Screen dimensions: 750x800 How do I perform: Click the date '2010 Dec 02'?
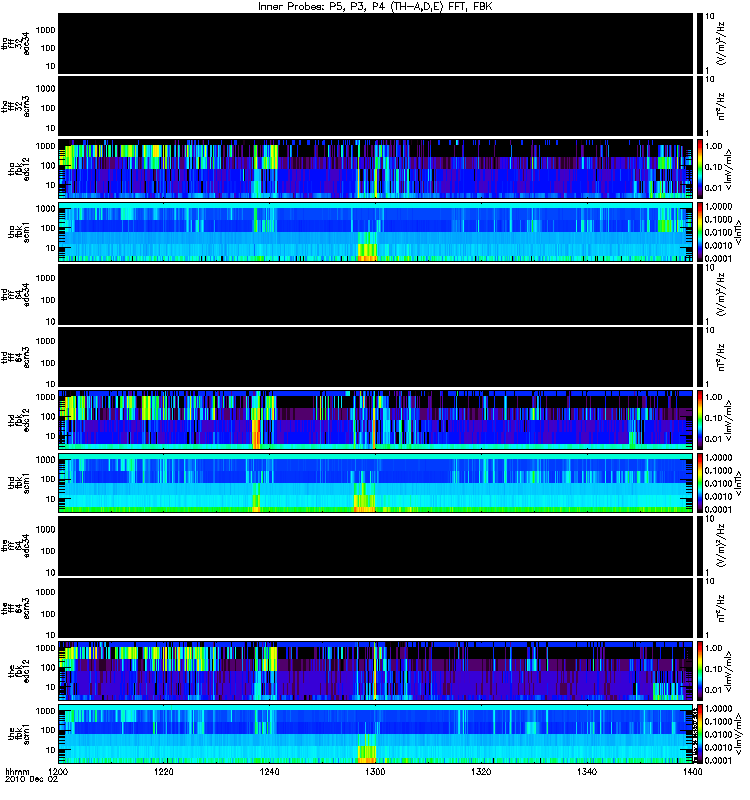pos(31,780)
